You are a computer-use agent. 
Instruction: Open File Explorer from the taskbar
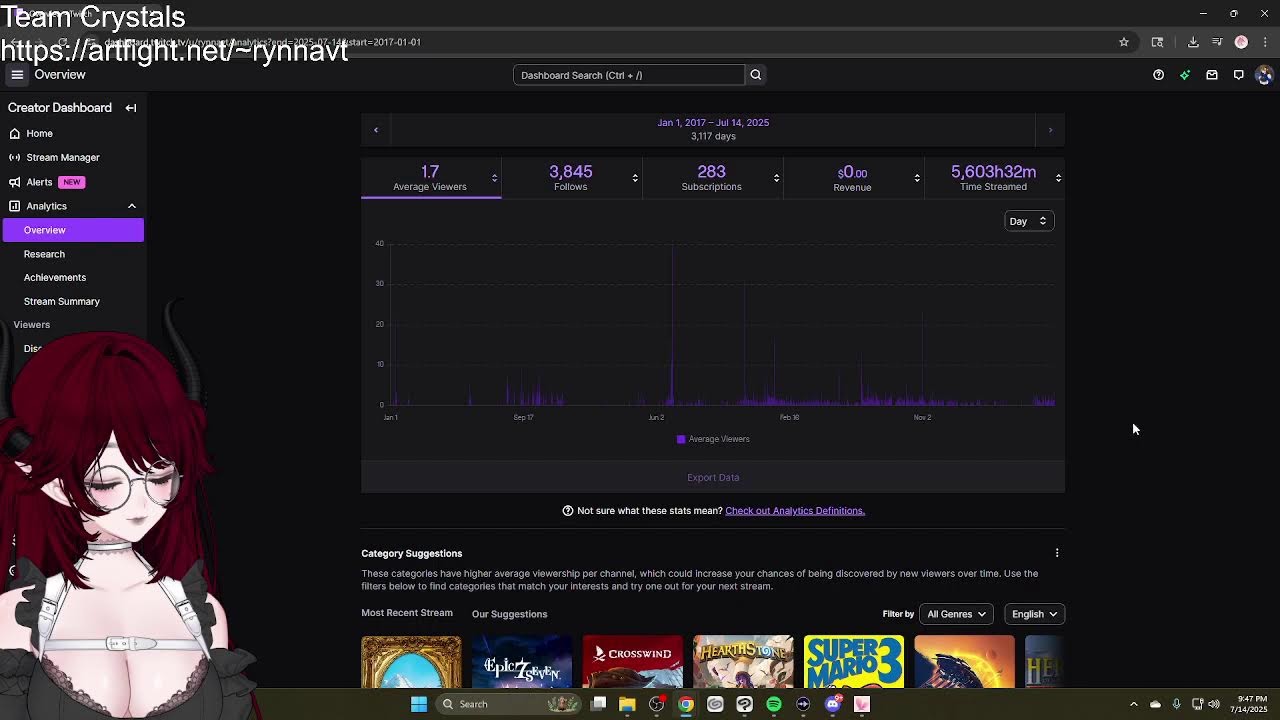click(x=627, y=704)
